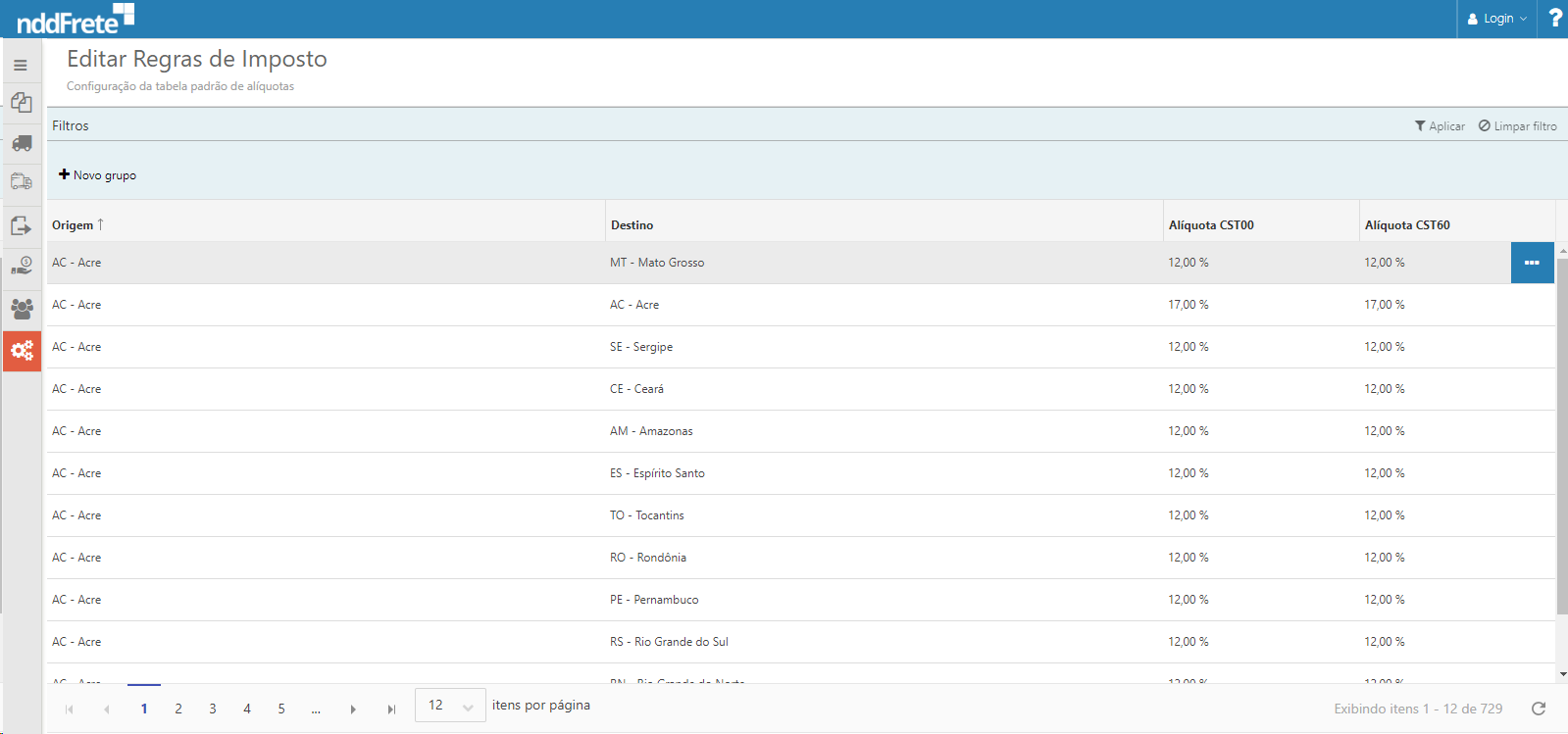This screenshot has height=734, width=1568.
Task: Open row actions menu for MT - Mato Grosso
Action: [x=1532, y=263]
